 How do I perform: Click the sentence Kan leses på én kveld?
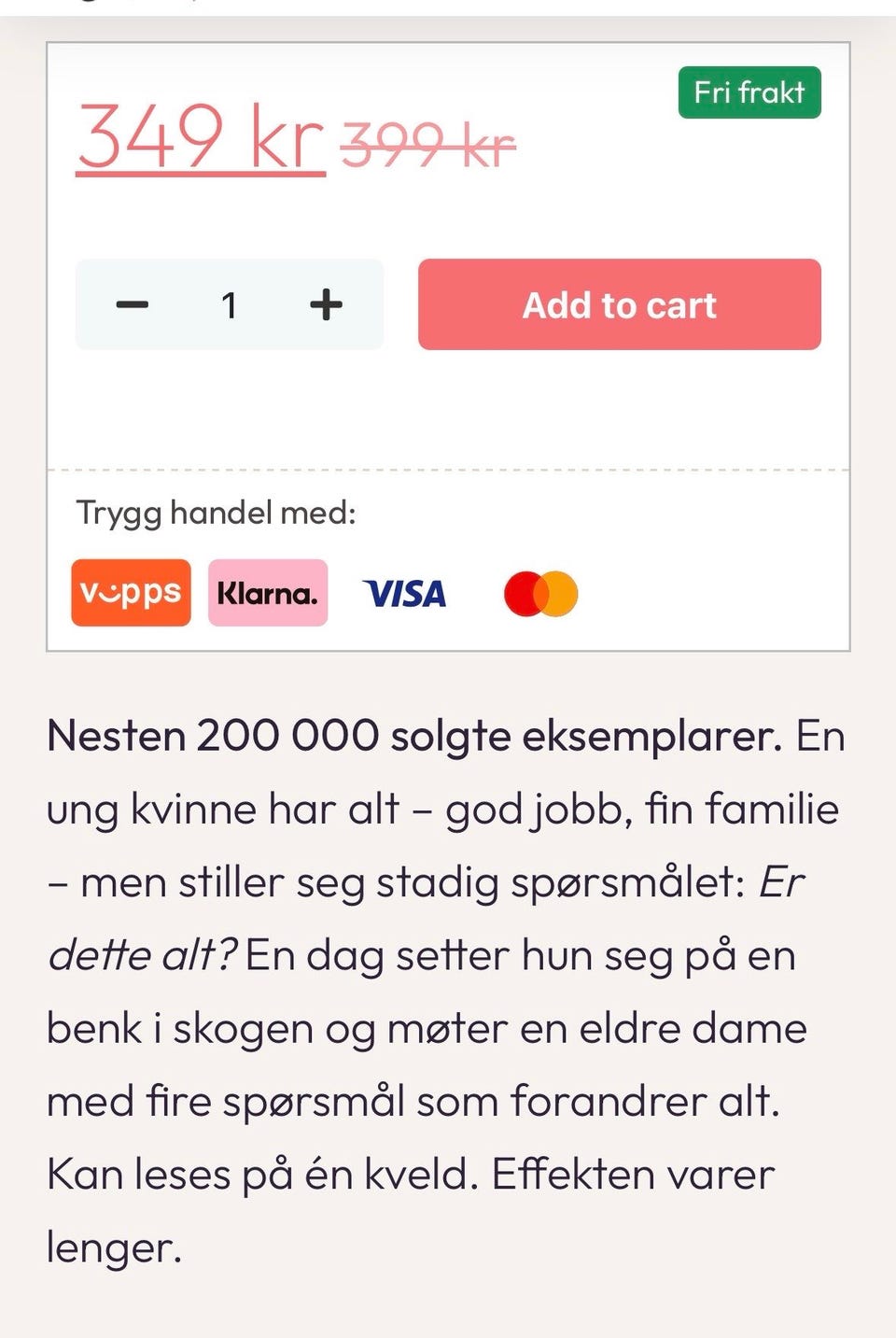coord(262,1175)
